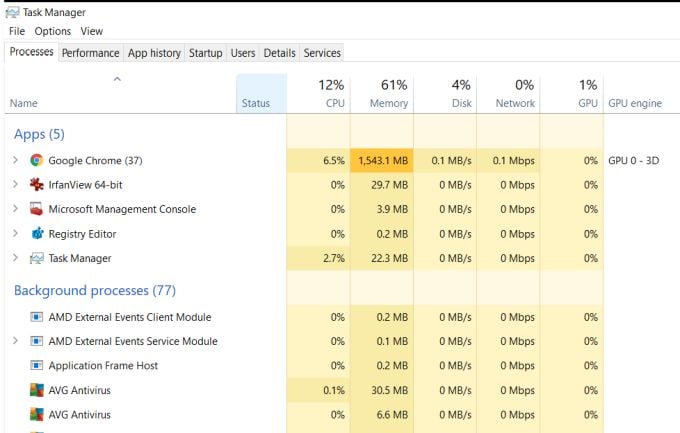
Task: Sort processes by Memory column
Action: coord(382,95)
